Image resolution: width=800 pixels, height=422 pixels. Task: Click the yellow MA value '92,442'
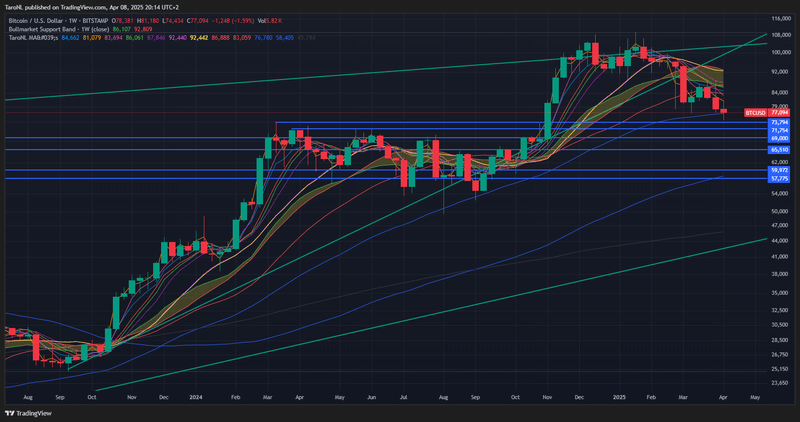(x=199, y=38)
